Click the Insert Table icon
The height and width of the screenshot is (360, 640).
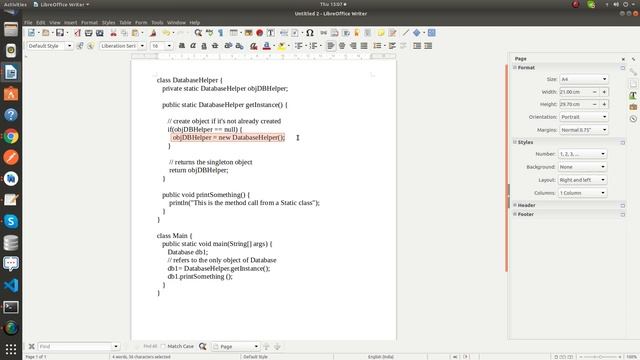click(x=233, y=33)
